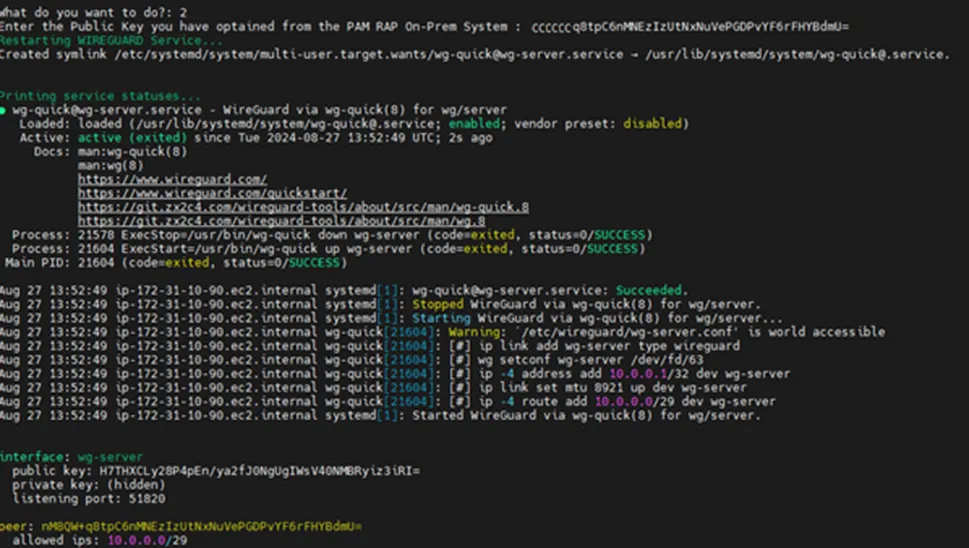
Task: Click the 'Main PID: 21604' line
Action: tap(176, 263)
